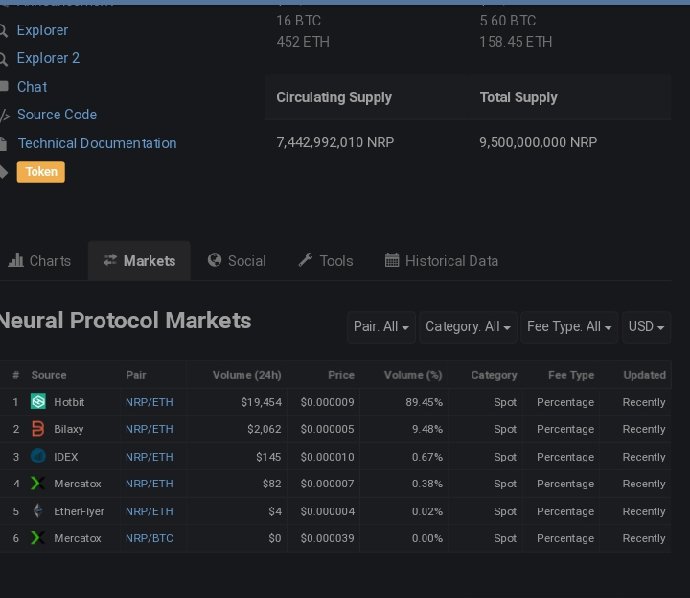
Task: Open NRP/ETH pair link on EtherFlyer row
Action: (150, 511)
